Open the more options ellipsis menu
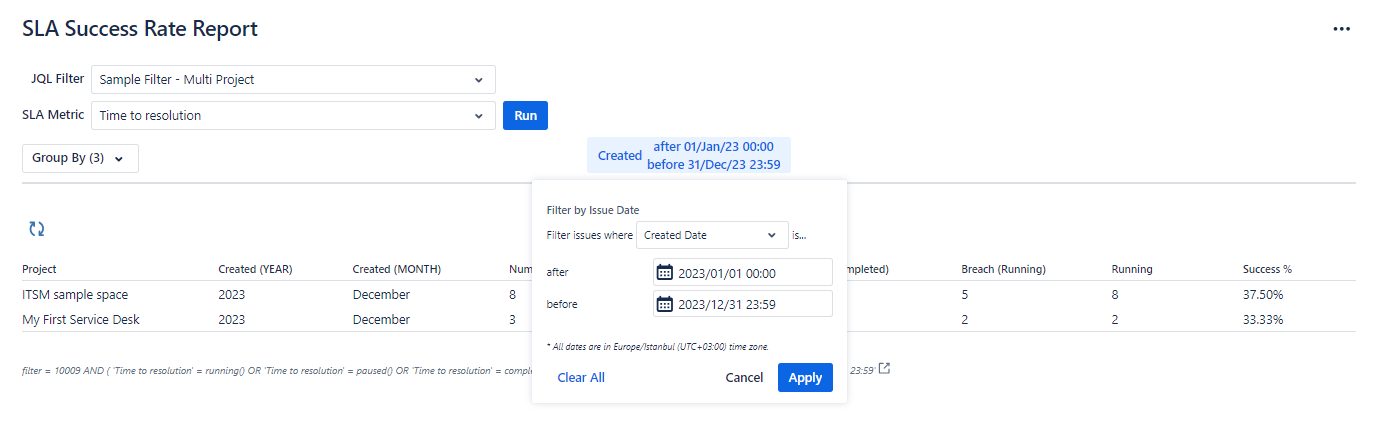 pyautogui.click(x=1342, y=29)
